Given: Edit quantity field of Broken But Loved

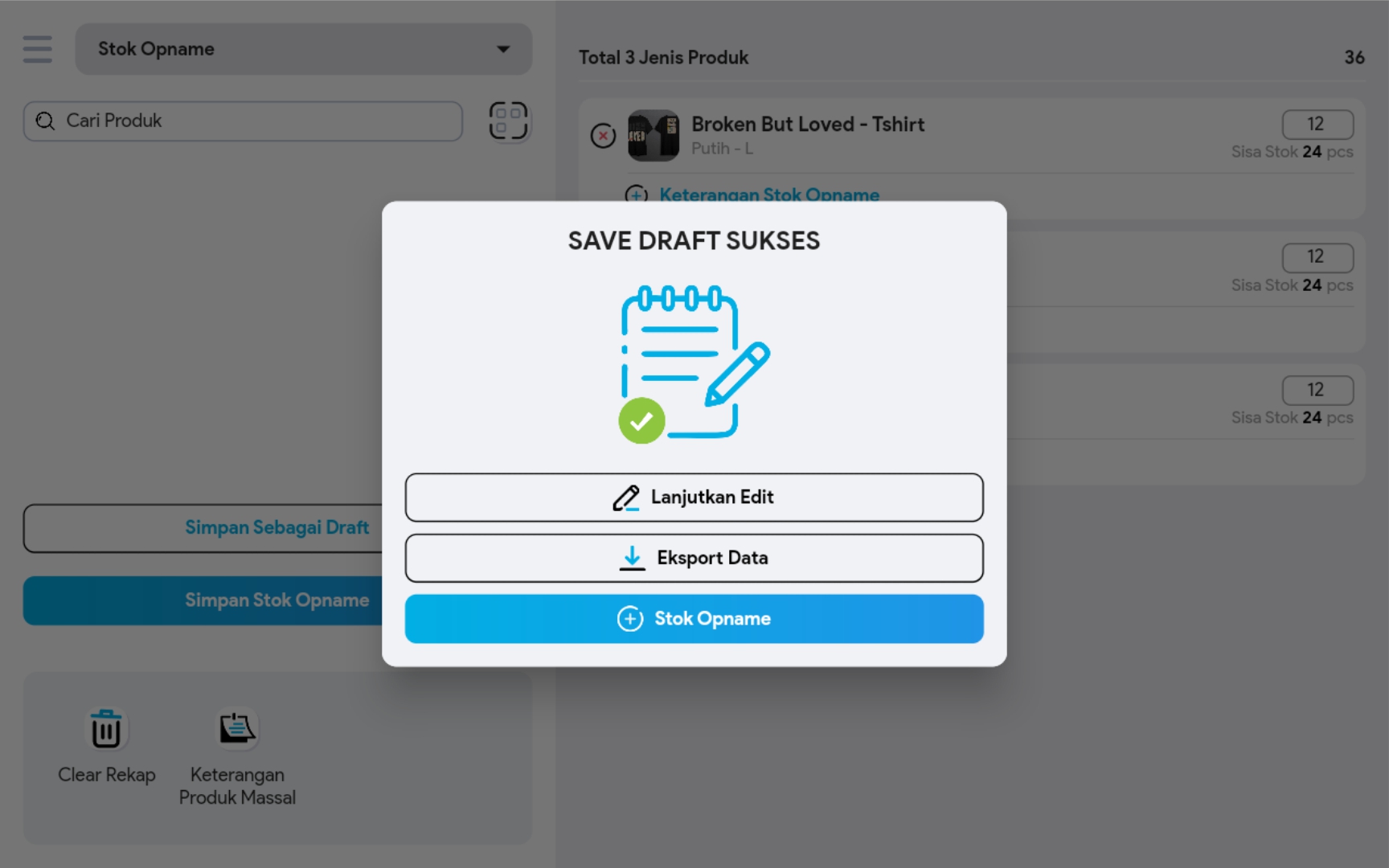Looking at the screenshot, I should click(x=1317, y=125).
